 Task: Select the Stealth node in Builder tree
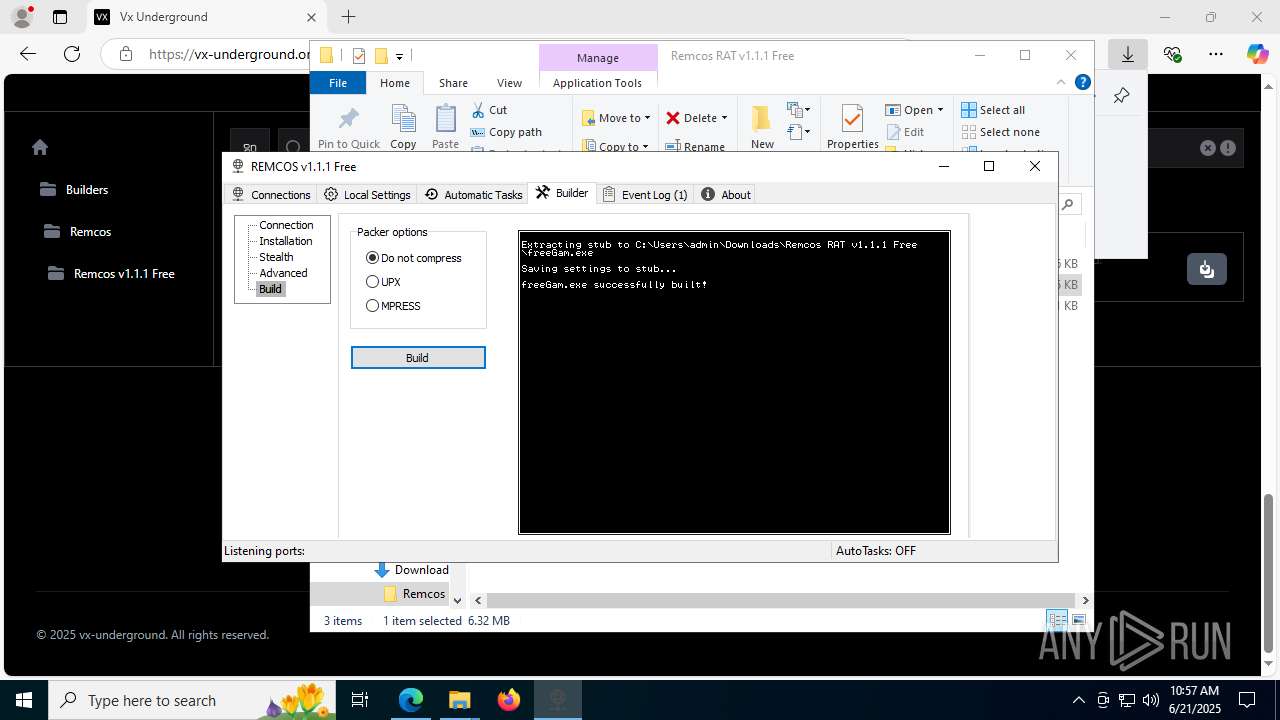point(276,257)
